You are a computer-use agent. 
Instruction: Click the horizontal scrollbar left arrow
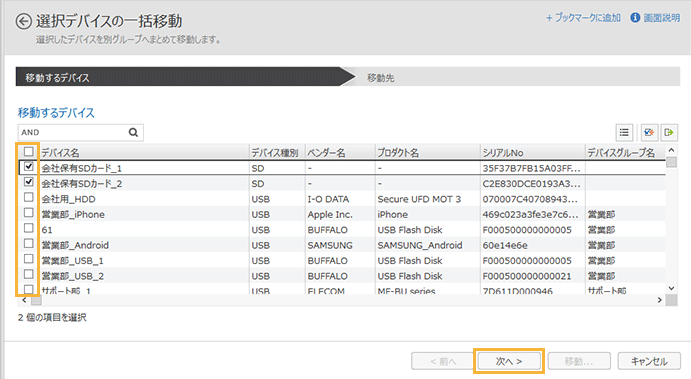(x=24, y=300)
